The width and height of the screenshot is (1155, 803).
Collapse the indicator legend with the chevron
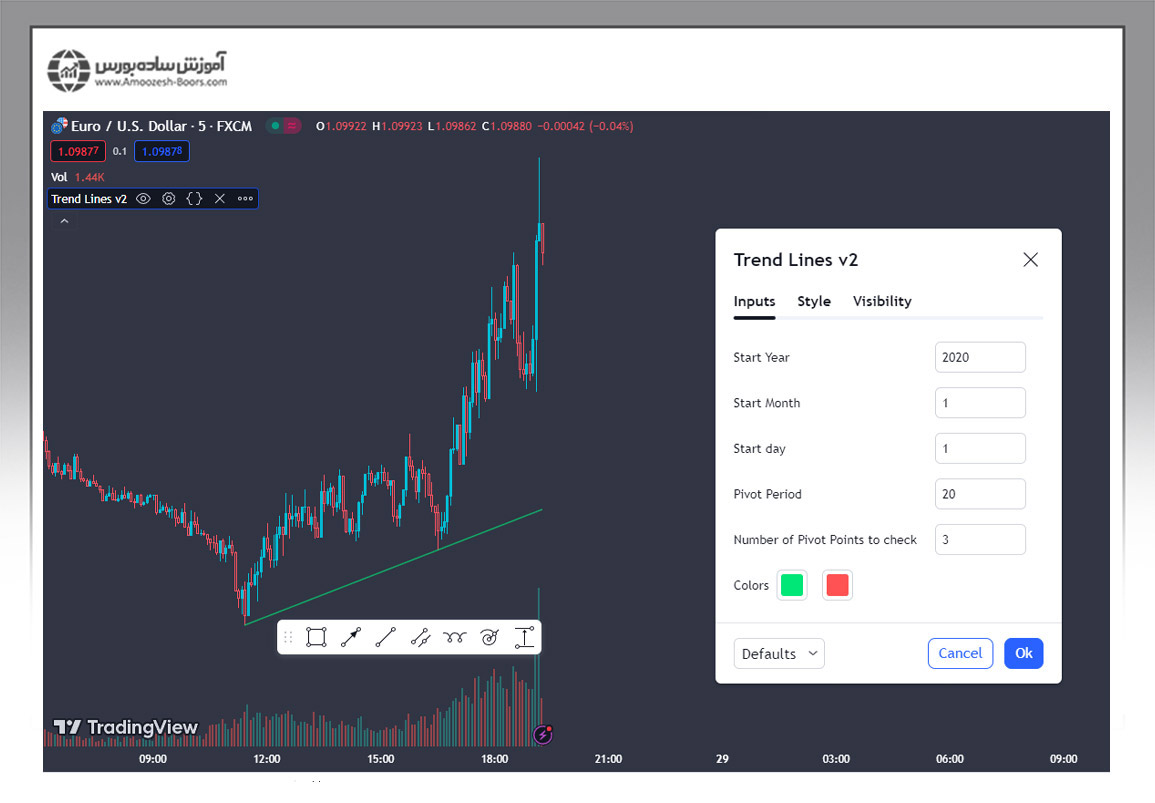[x=64, y=222]
